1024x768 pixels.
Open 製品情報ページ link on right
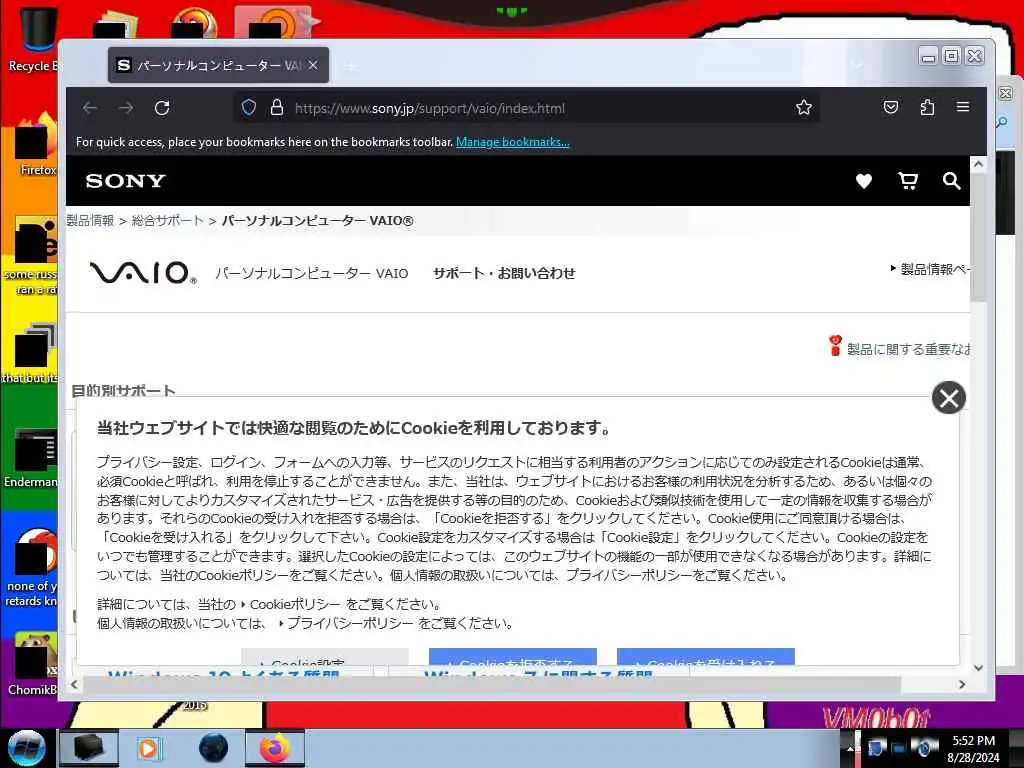coord(930,269)
